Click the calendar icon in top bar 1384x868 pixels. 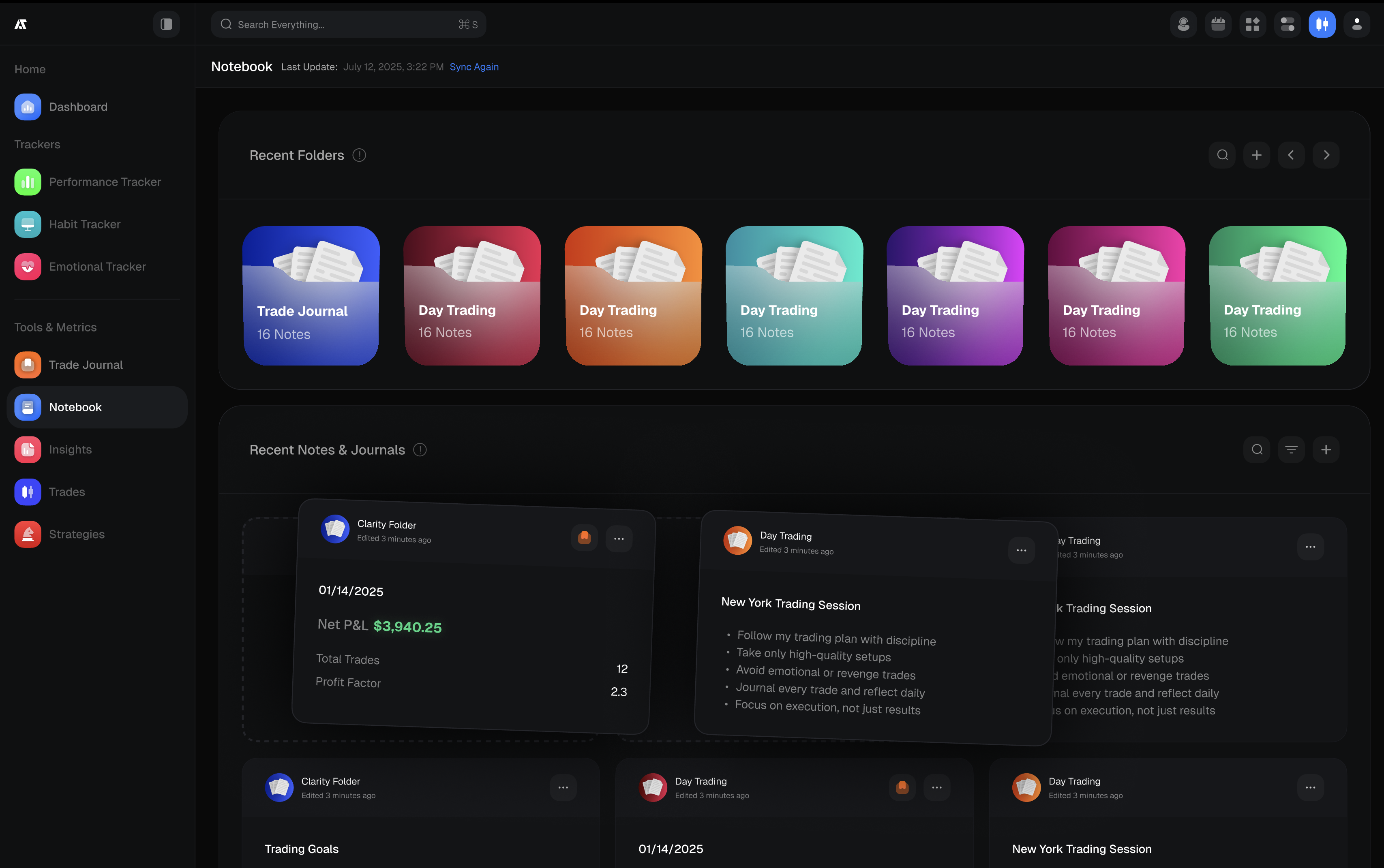click(x=1217, y=24)
